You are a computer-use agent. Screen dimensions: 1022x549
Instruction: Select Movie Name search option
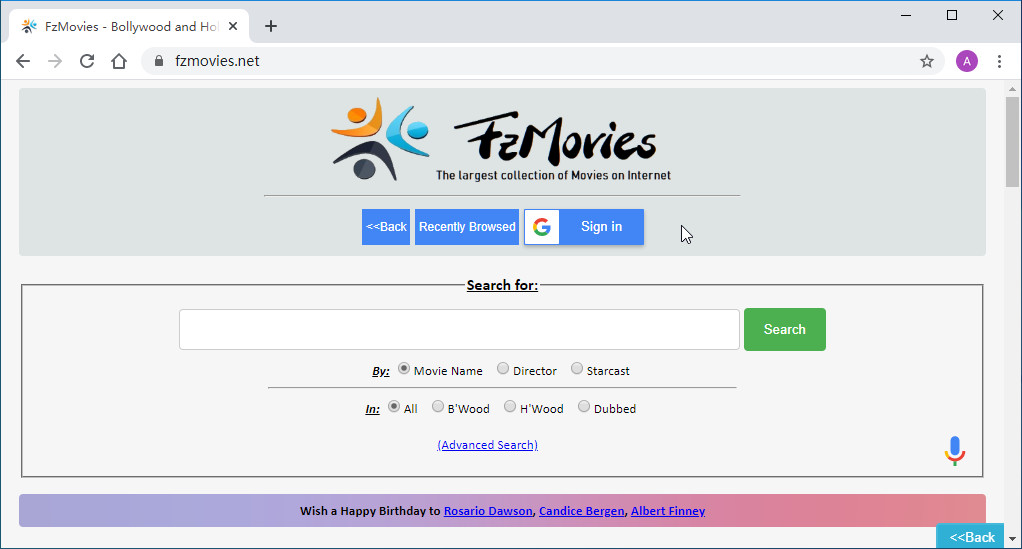click(404, 369)
